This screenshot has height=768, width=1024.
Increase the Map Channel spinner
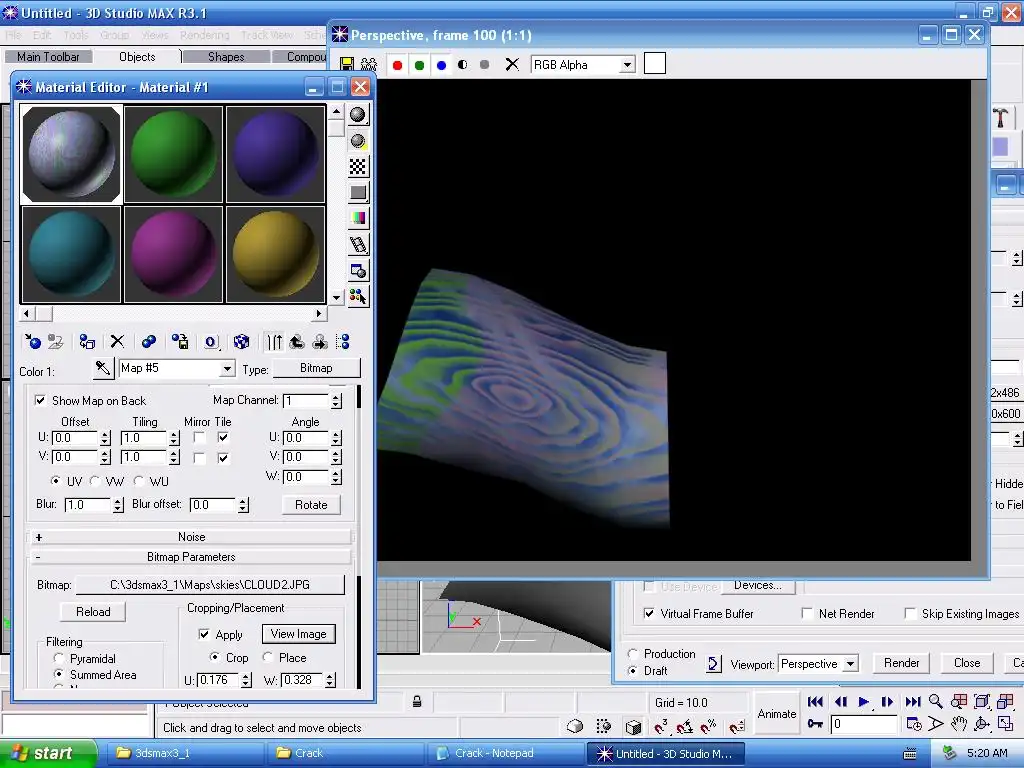pyautogui.click(x=336, y=397)
